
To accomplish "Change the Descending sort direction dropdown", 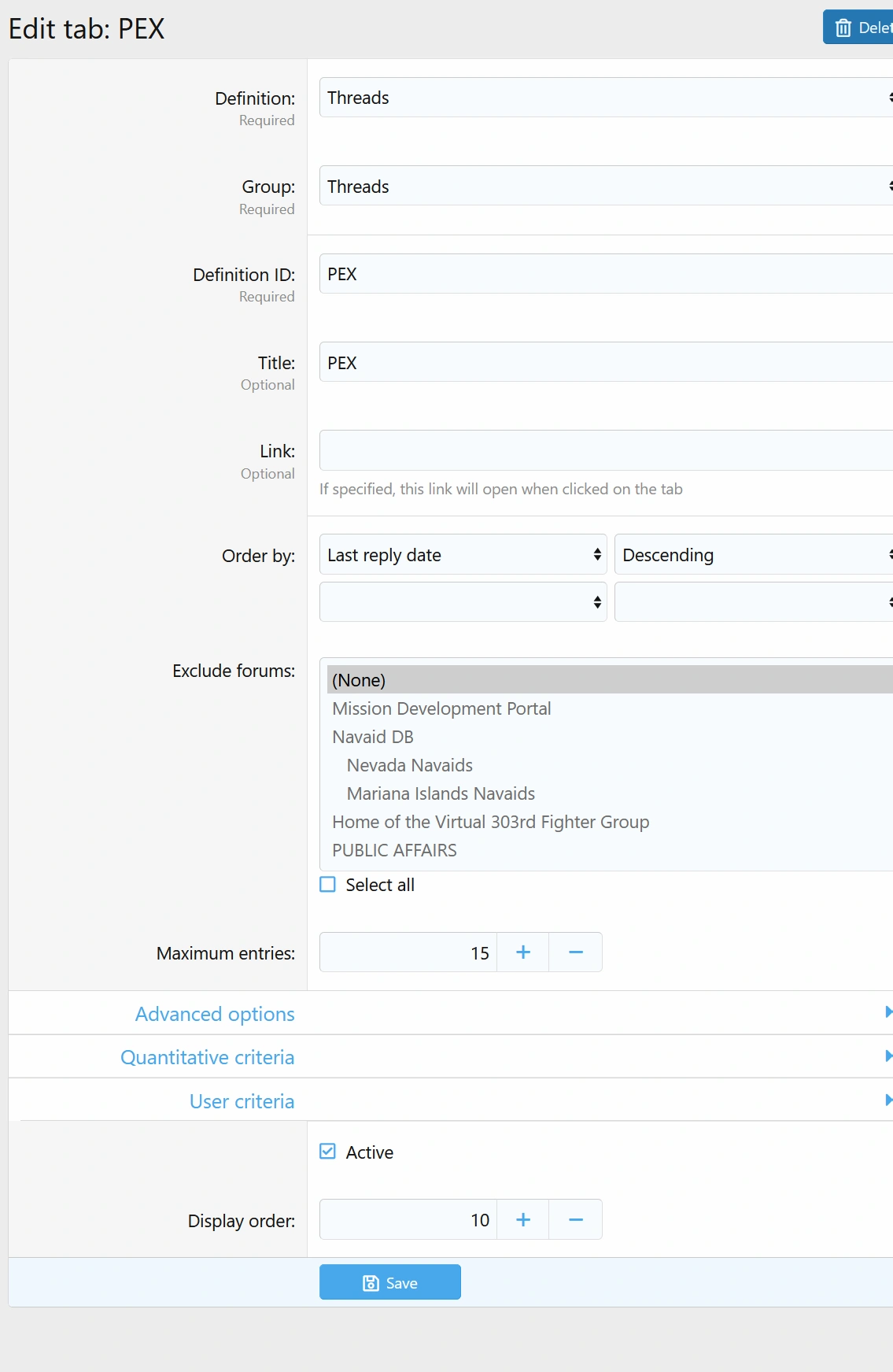I will 753,555.
